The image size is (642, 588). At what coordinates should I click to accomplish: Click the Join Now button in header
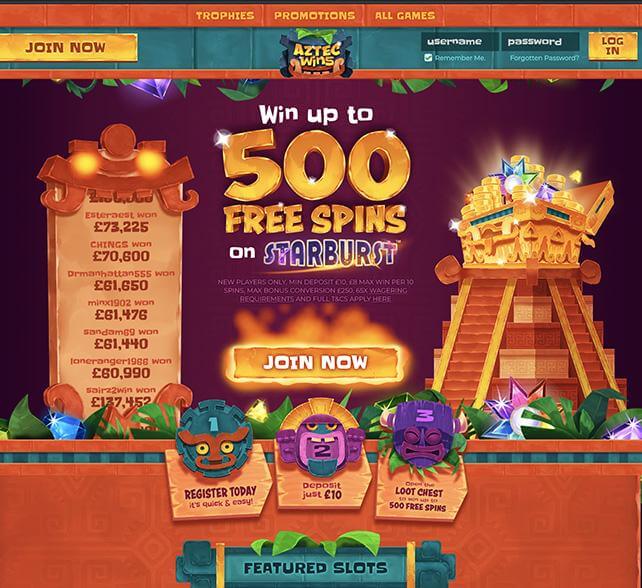[68, 47]
